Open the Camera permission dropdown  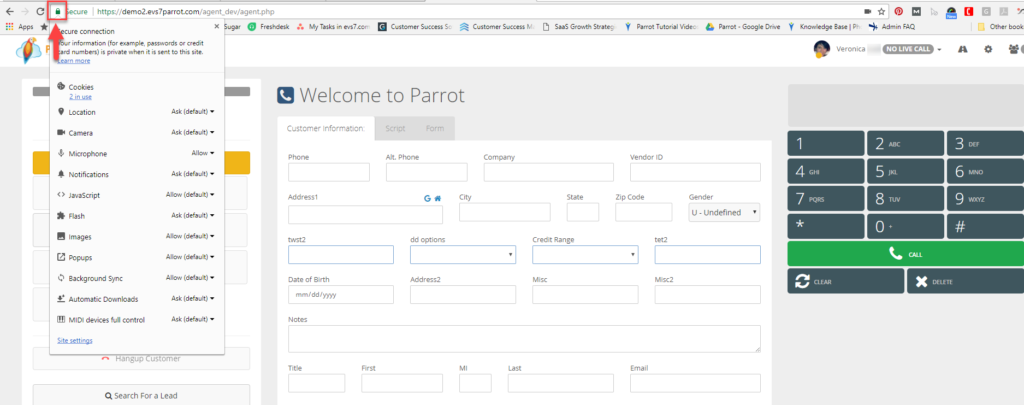[193, 133]
